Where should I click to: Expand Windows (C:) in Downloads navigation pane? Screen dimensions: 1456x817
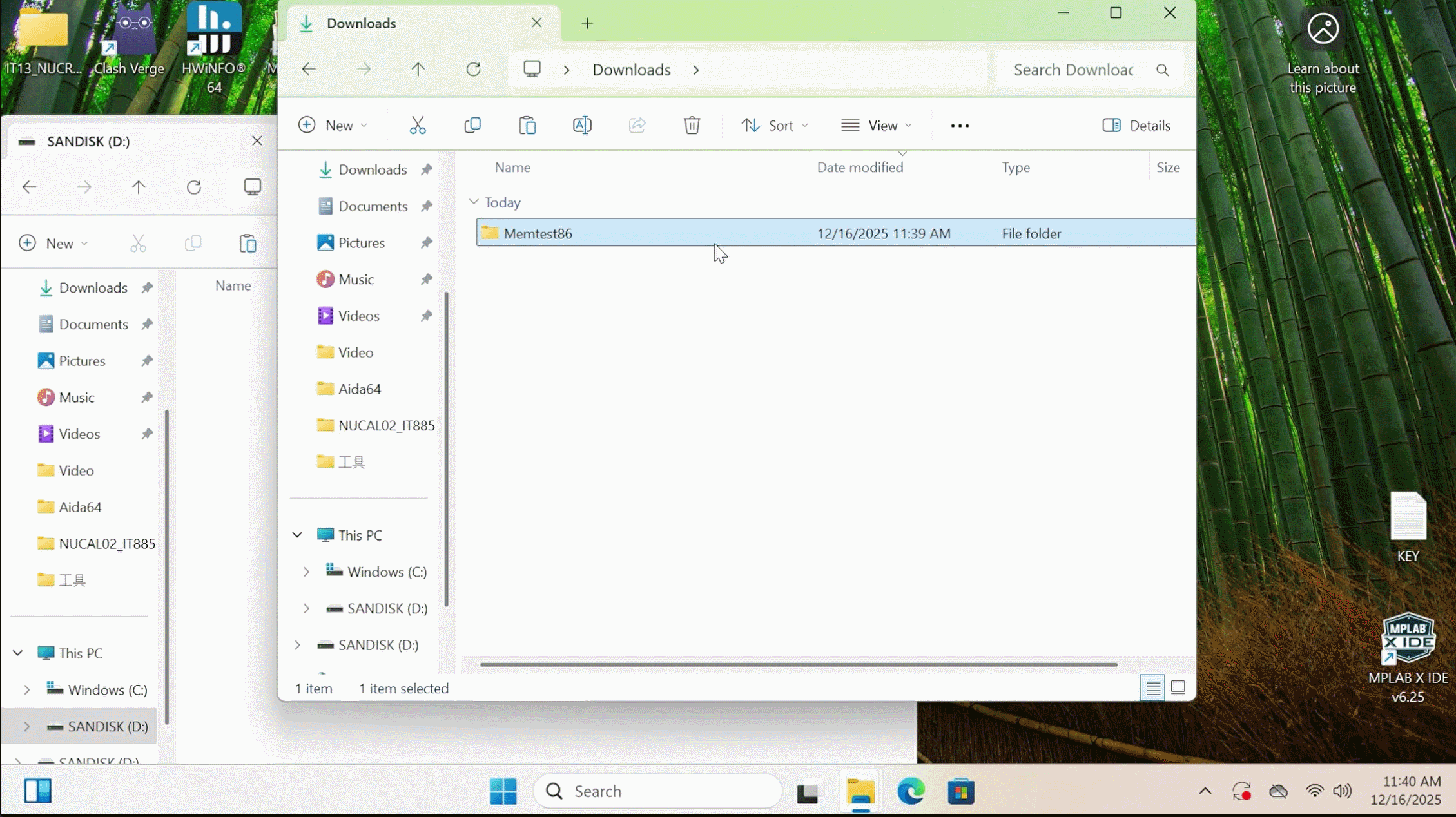307,572
